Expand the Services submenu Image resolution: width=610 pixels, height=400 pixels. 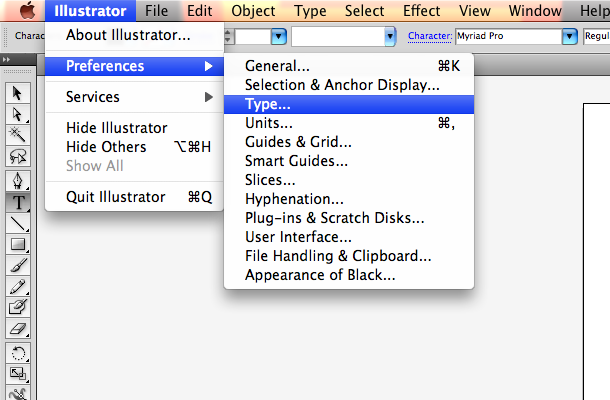[135, 96]
